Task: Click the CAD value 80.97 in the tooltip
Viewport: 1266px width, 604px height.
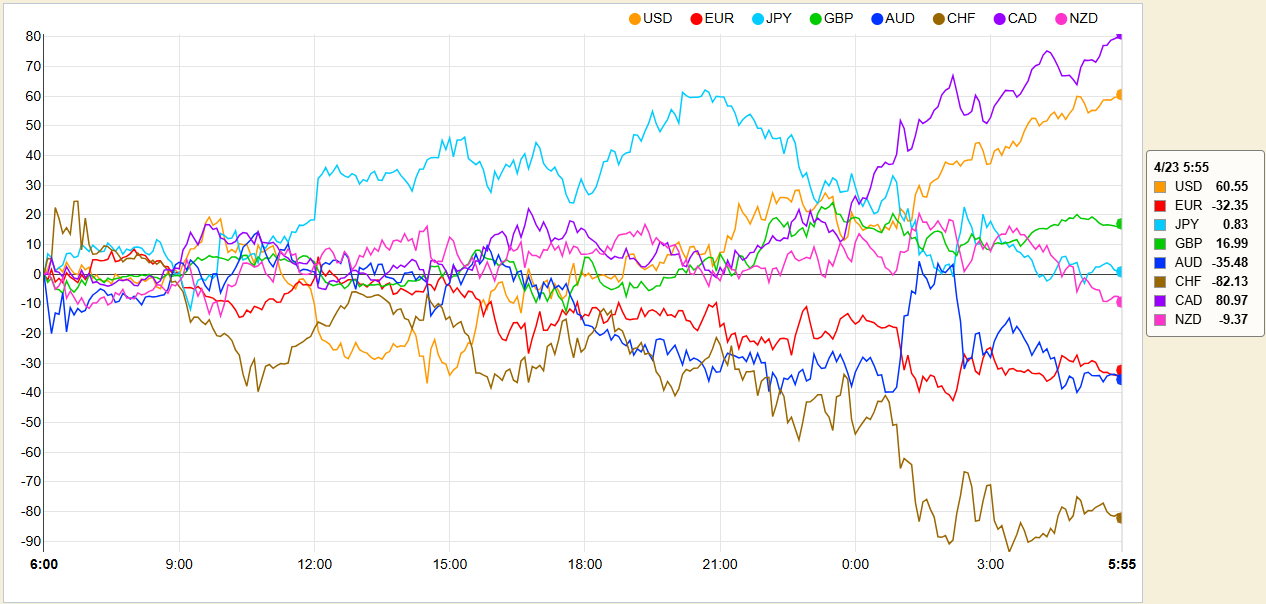Action: click(1231, 301)
